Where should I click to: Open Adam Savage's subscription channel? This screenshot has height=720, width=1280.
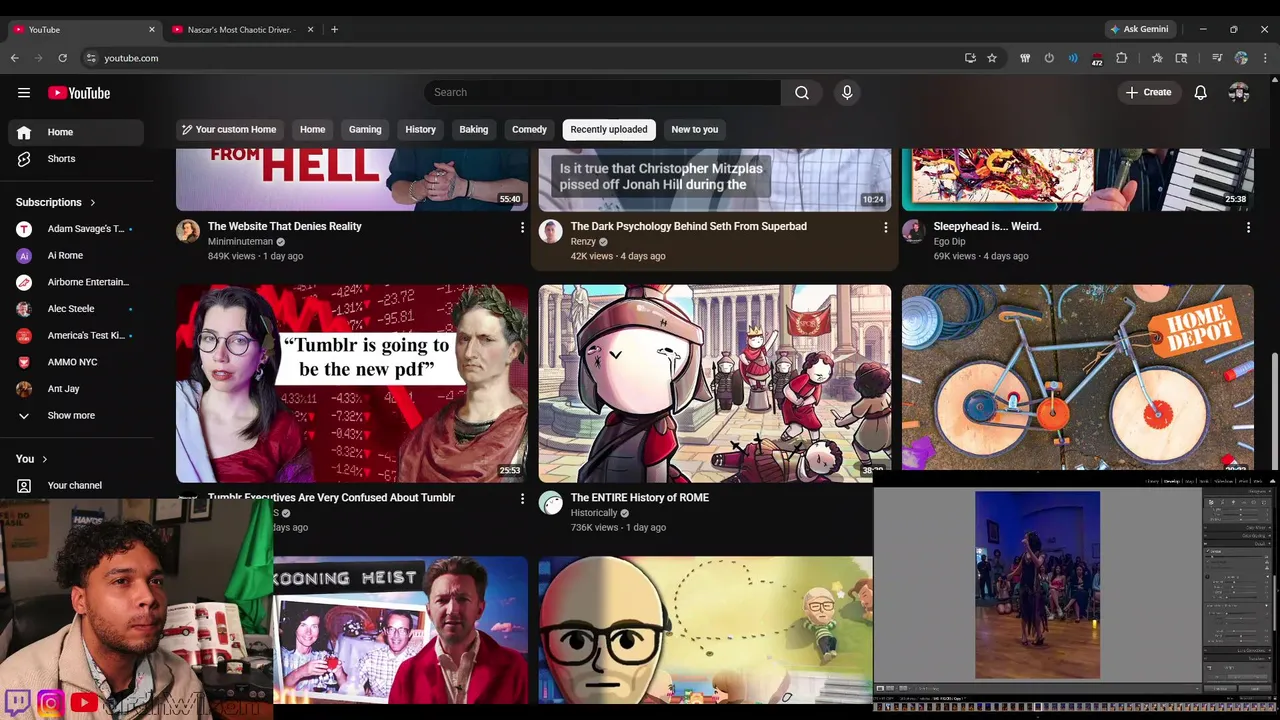point(76,229)
